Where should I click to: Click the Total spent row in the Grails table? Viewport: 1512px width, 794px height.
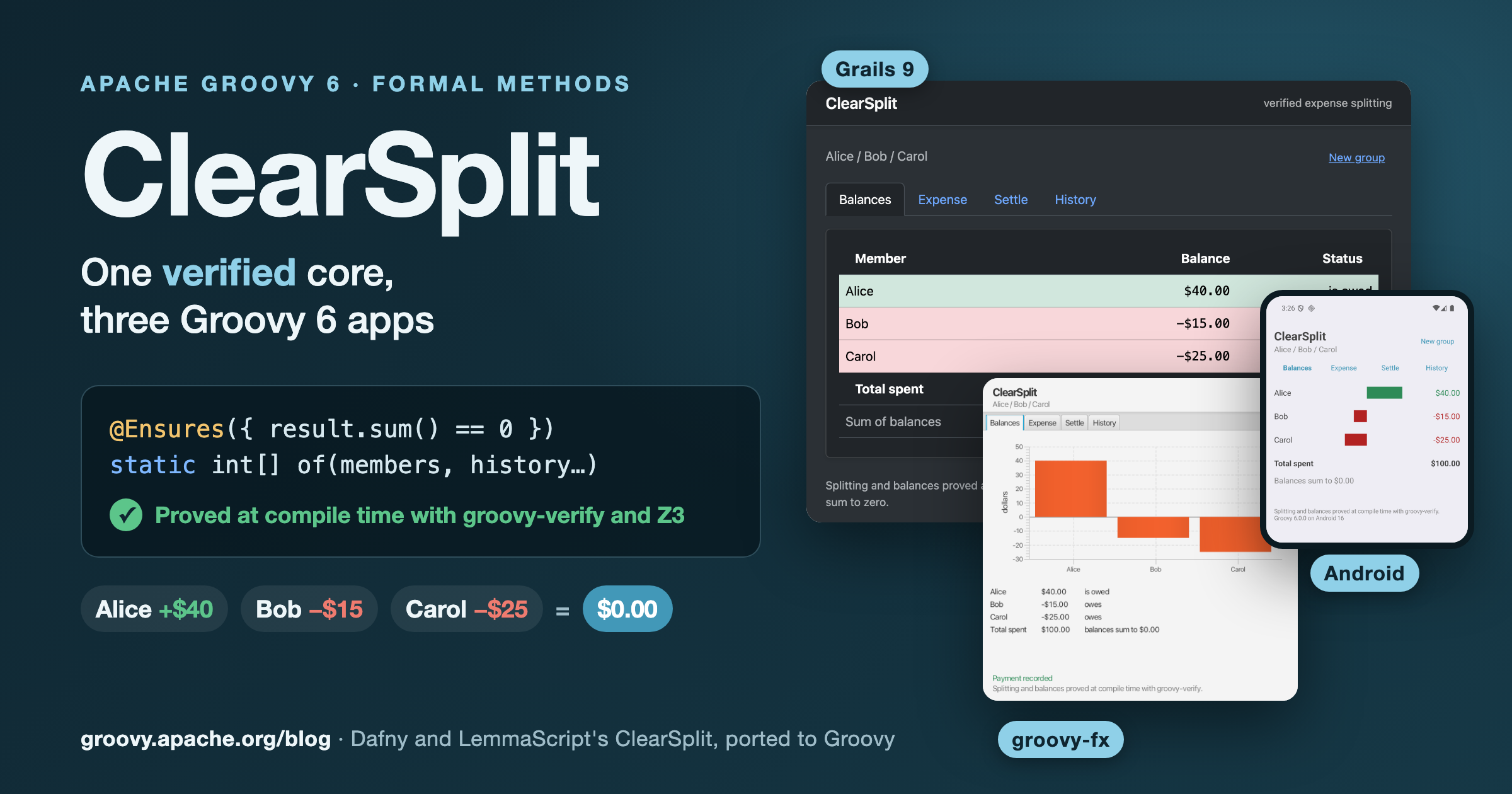(x=911, y=389)
